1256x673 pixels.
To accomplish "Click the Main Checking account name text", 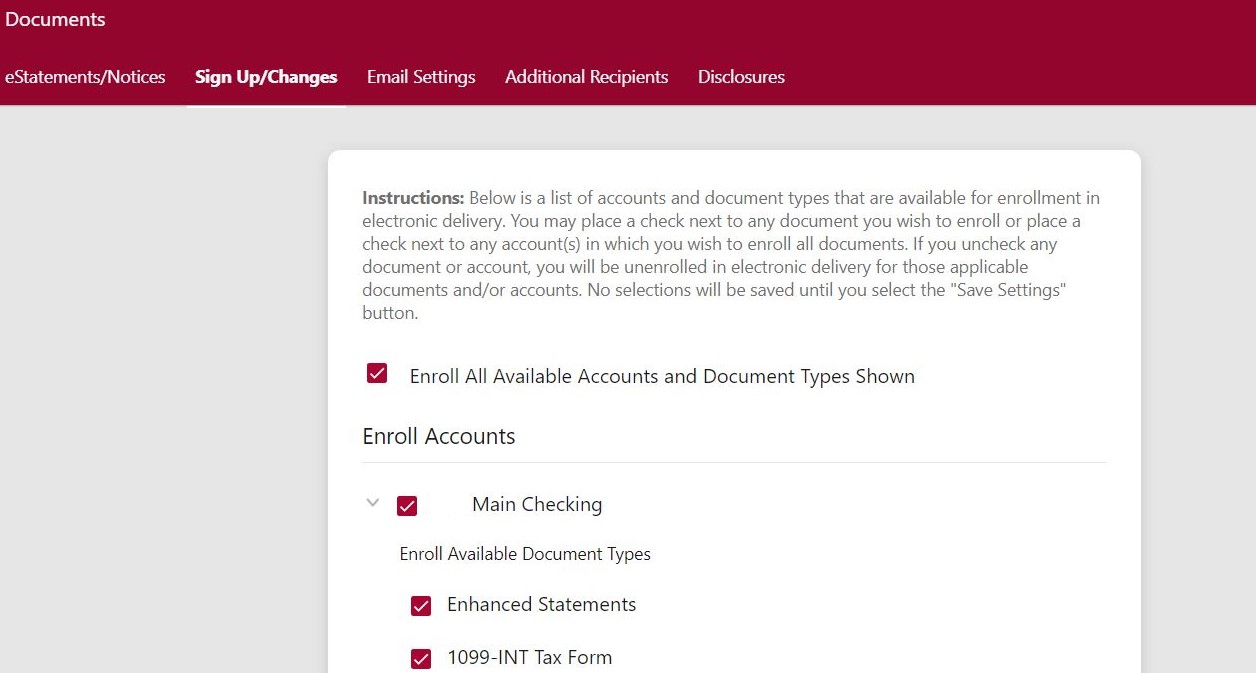I will 537,505.
